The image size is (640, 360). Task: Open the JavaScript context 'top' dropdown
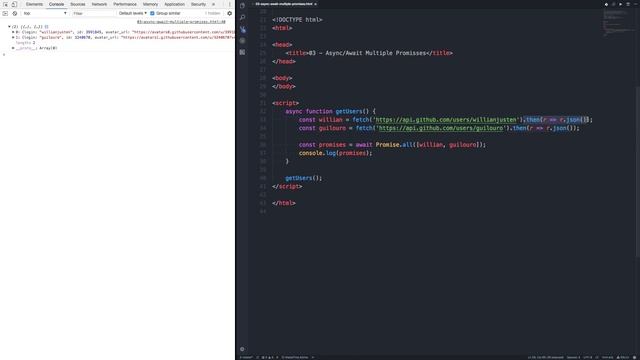point(44,13)
